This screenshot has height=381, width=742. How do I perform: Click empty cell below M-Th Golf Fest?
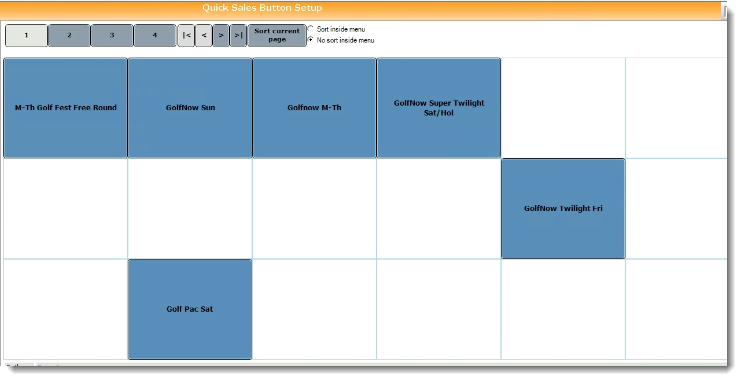click(65, 209)
